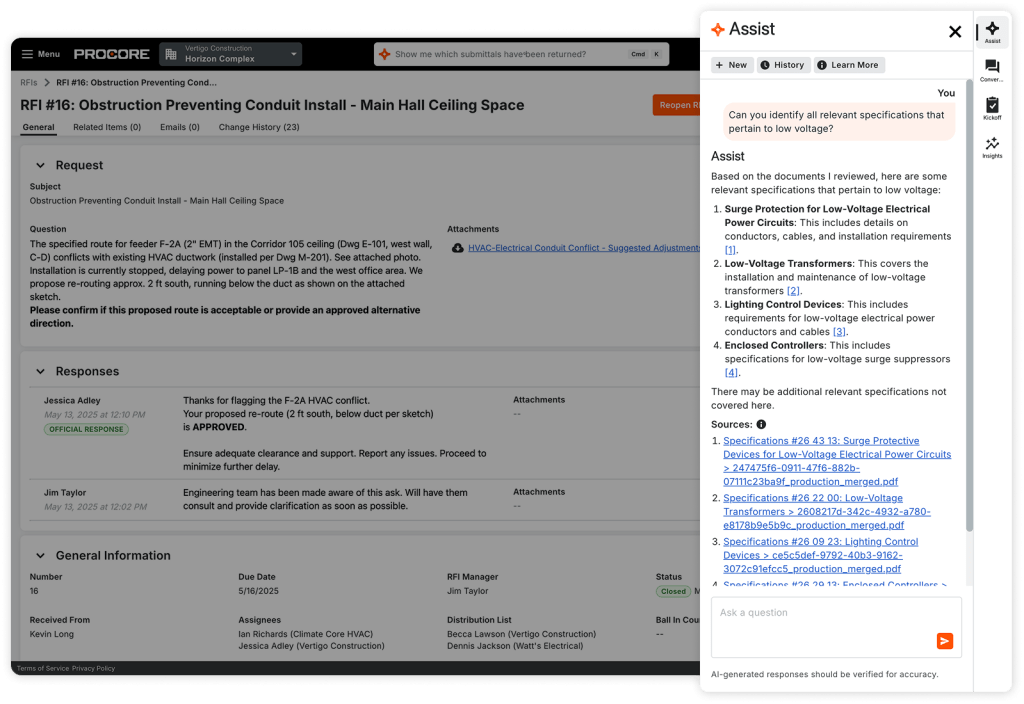Click the Procore logo
The width and height of the screenshot is (1024, 704).
112,54
